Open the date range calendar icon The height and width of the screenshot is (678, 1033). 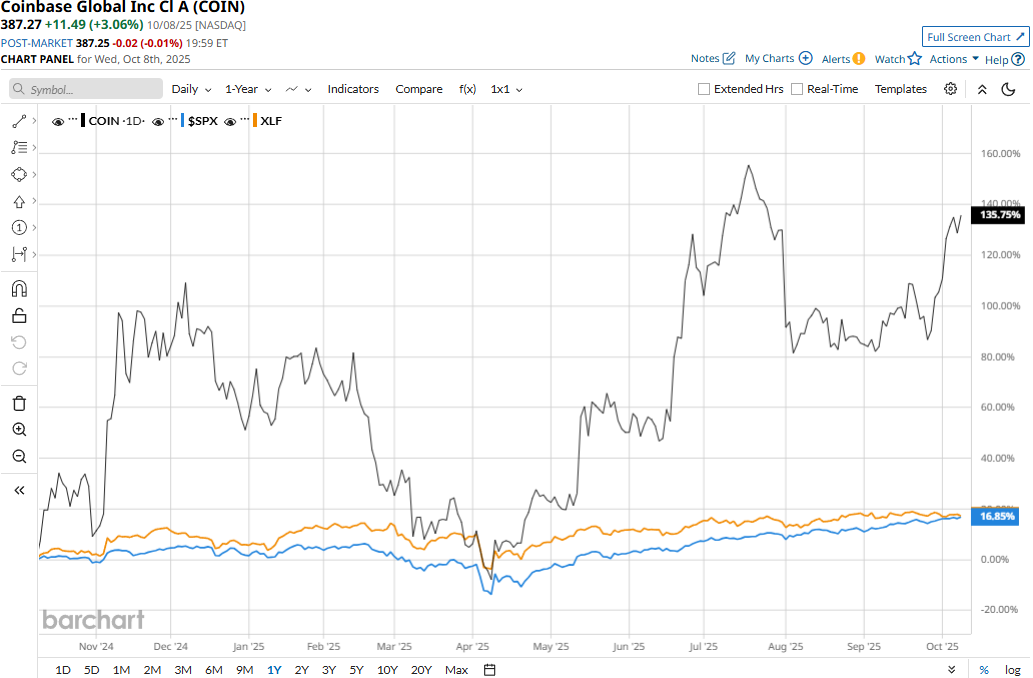click(x=489, y=669)
